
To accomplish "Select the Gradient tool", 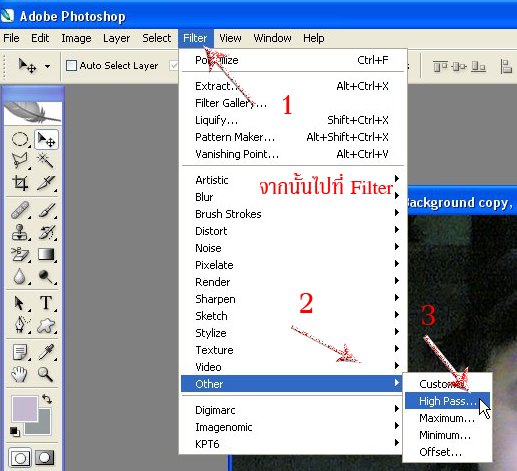I will [46, 254].
